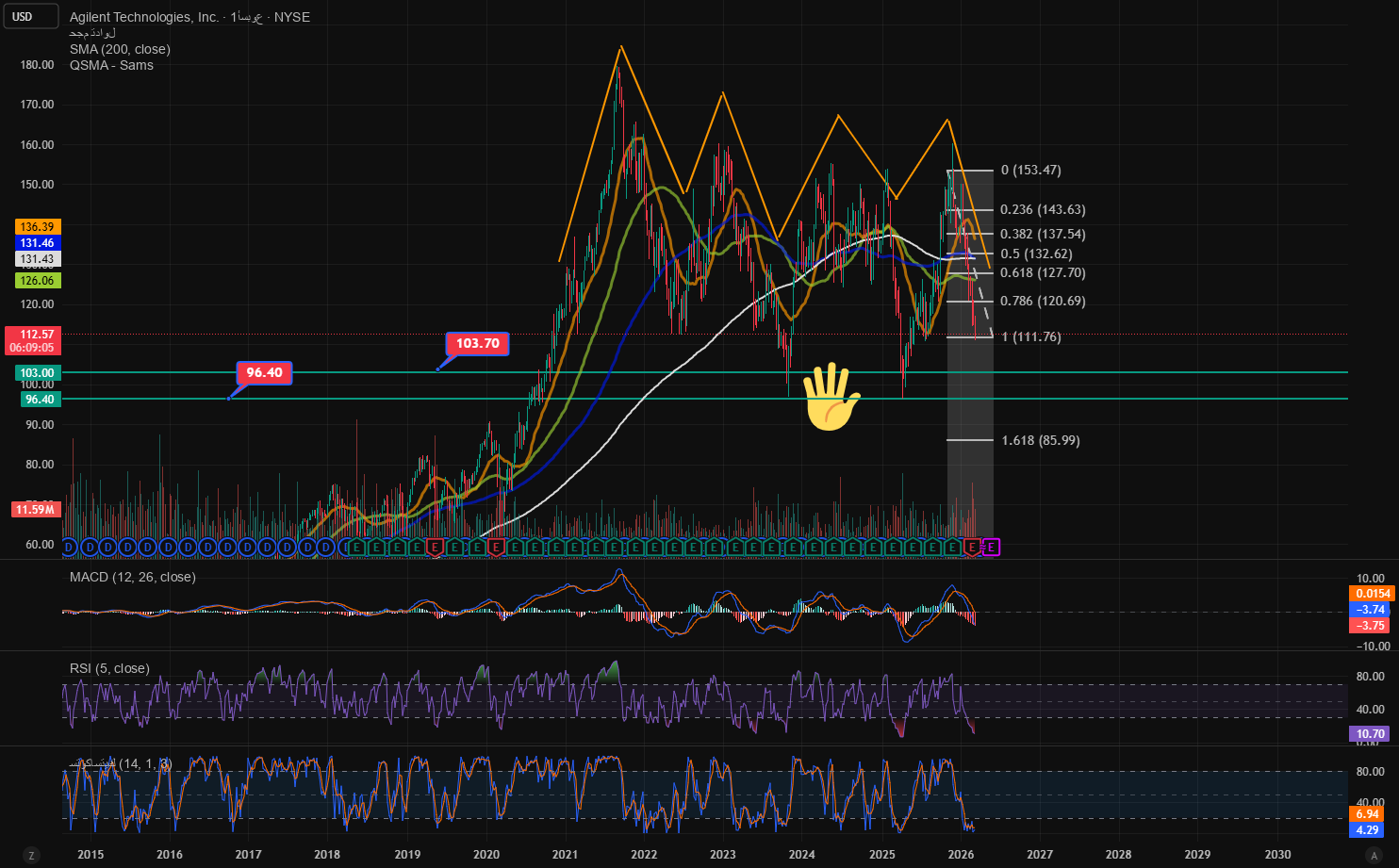1399x868 pixels.
Task: Toggle the A auto-scale button
Action: pyautogui.click(x=1374, y=855)
